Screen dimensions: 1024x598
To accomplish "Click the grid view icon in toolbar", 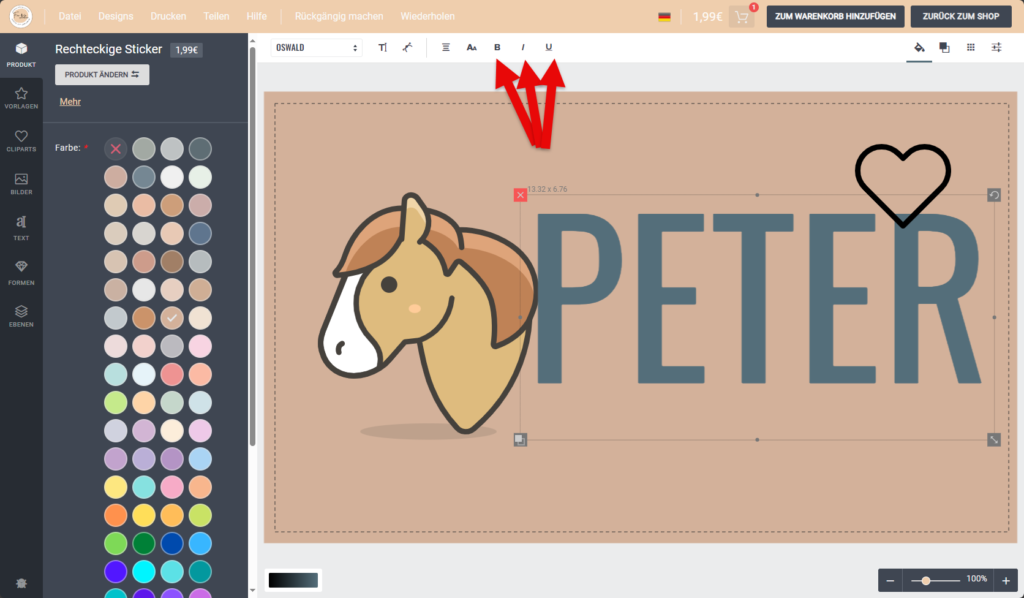I will (x=971, y=48).
